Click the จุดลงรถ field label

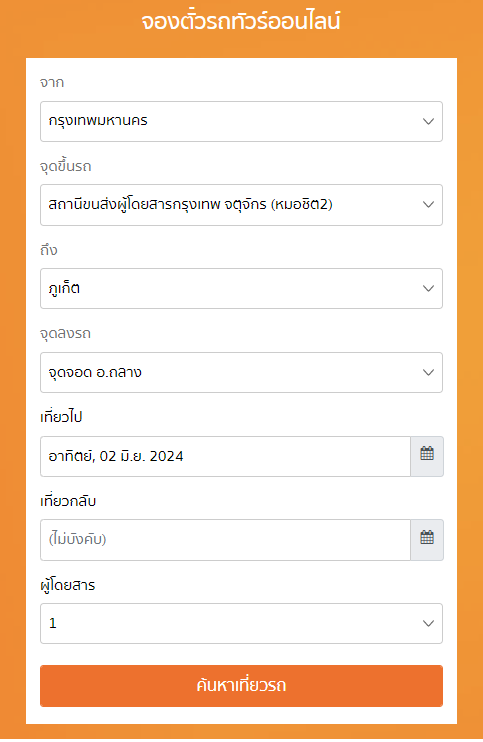(65, 334)
